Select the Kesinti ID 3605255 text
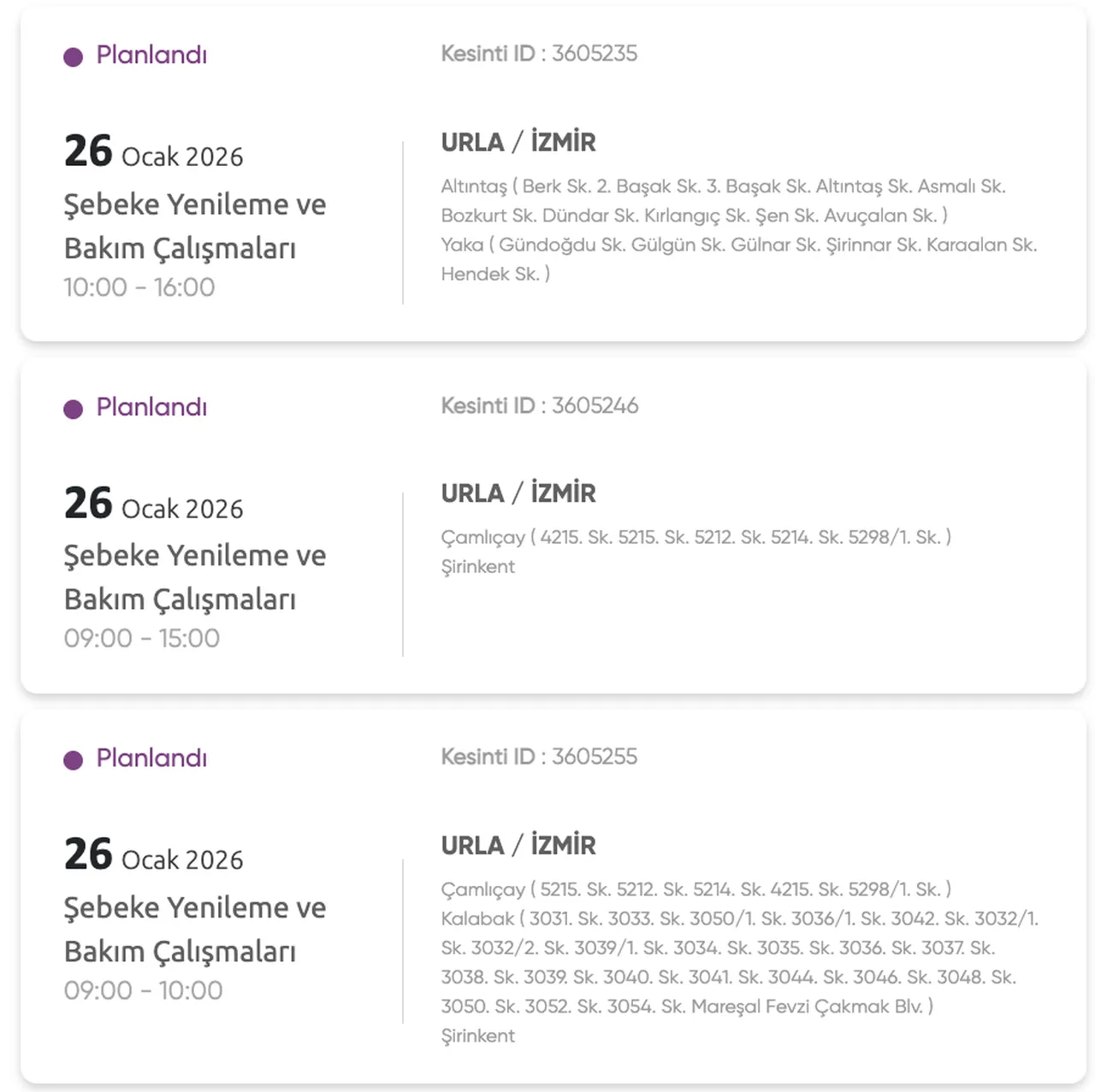Image resolution: width=1095 pixels, height=1092 pixels. point(539,757)
